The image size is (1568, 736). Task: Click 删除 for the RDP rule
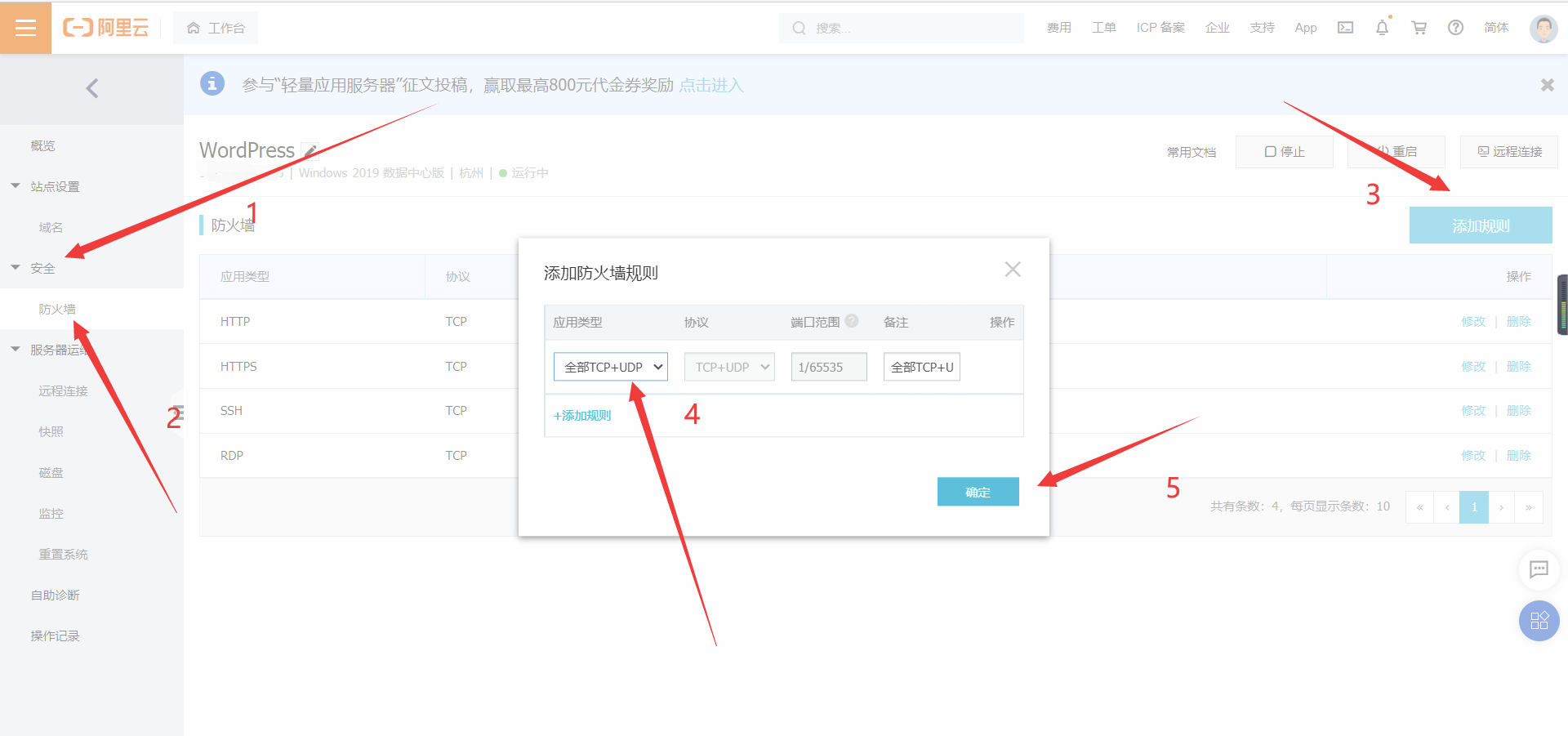pyautogui.click(x=1518, y=456)
